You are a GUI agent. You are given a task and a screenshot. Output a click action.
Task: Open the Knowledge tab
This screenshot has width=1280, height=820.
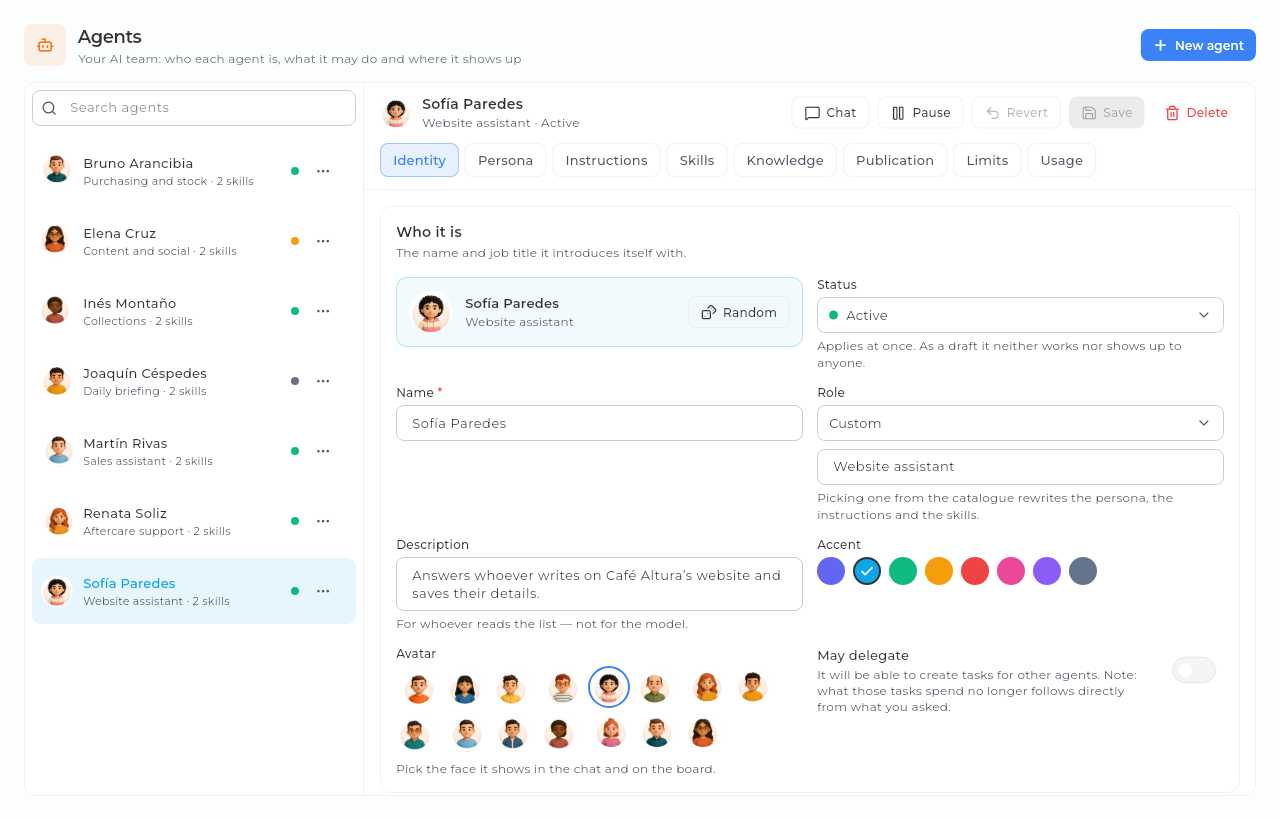click(785, 160)
